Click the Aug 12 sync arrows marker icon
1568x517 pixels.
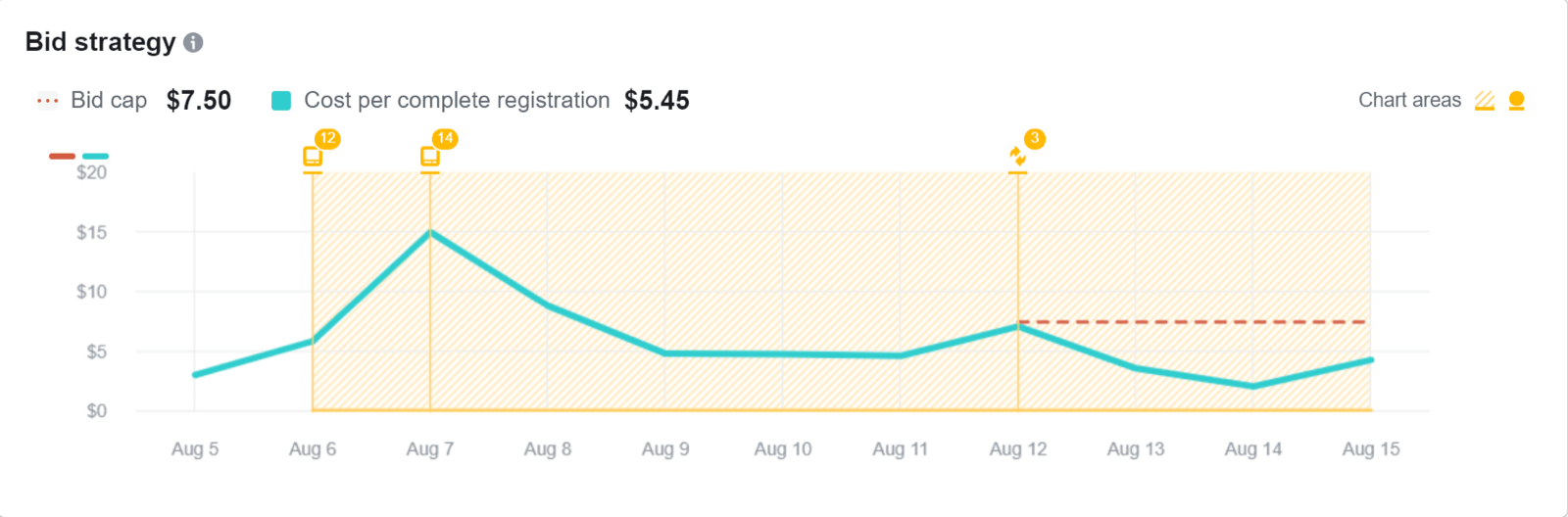click(x=1017, y=157)
